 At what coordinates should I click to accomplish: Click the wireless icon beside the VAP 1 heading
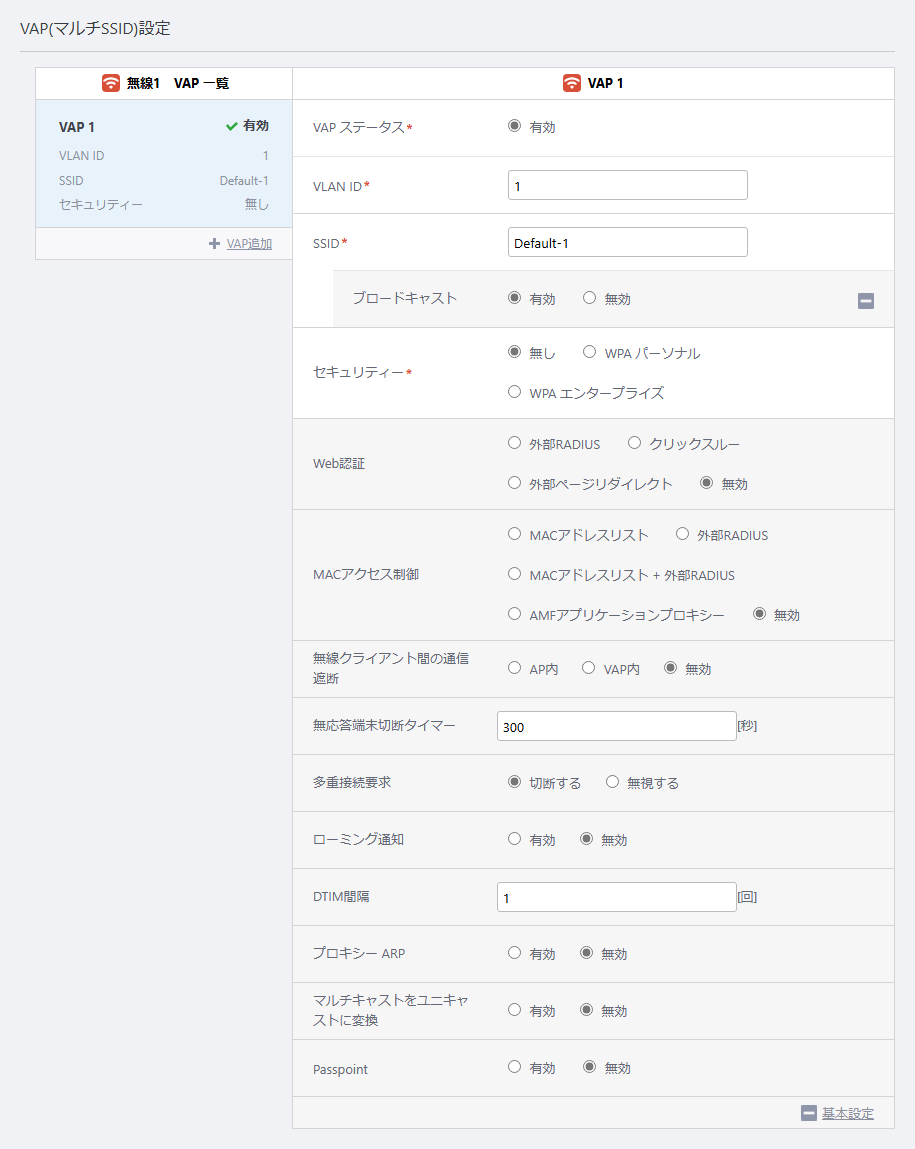tap(571, 83)
